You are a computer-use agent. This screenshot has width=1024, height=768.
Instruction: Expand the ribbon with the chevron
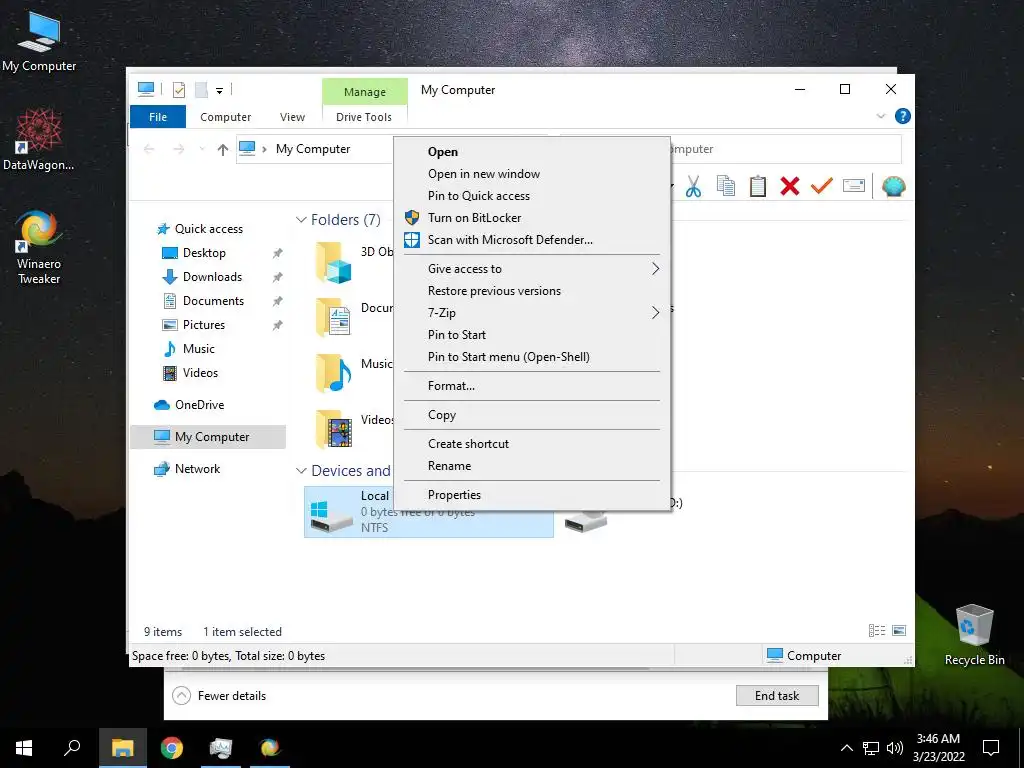881,116
